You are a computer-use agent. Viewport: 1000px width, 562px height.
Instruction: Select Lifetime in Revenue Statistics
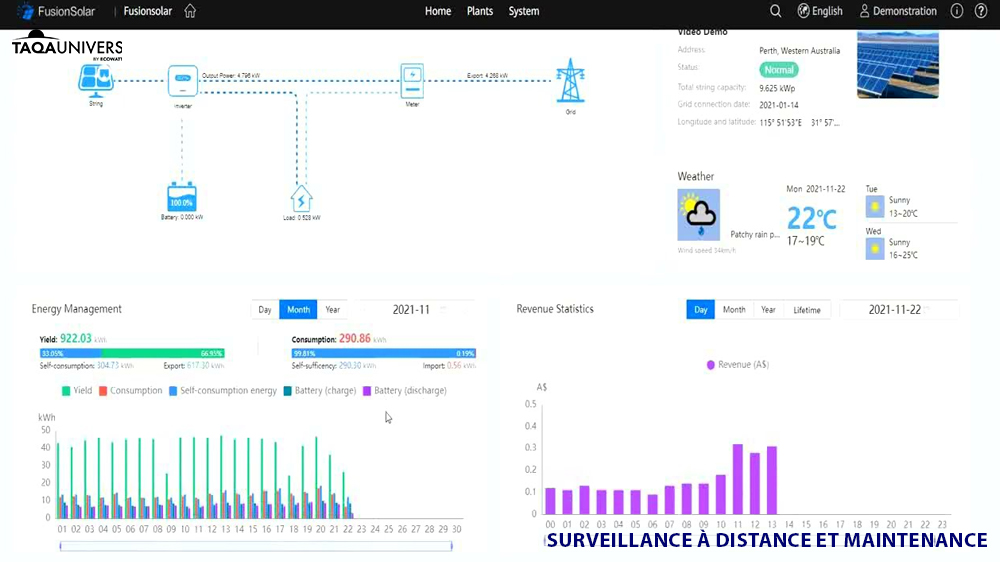[807, 310]
